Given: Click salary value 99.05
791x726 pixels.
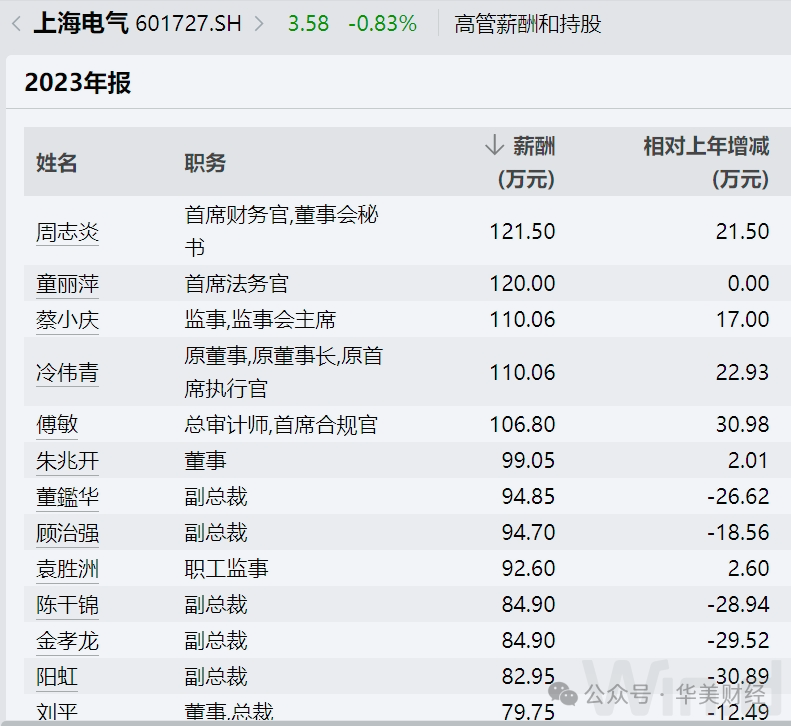Looking at the screenshot, I should click(x=528, y=461).
